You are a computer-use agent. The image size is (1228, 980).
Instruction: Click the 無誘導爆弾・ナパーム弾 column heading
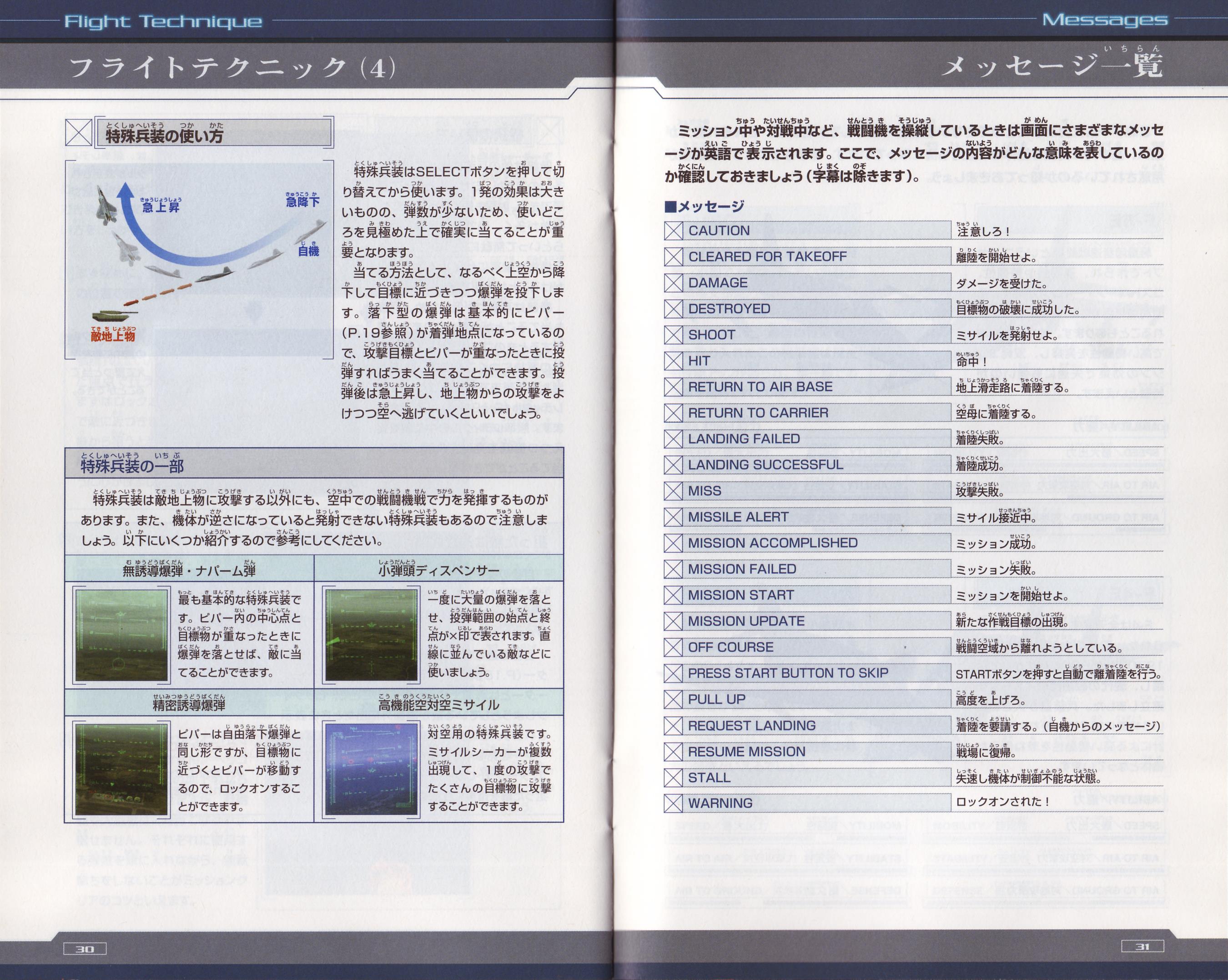[x=189, y=571]
